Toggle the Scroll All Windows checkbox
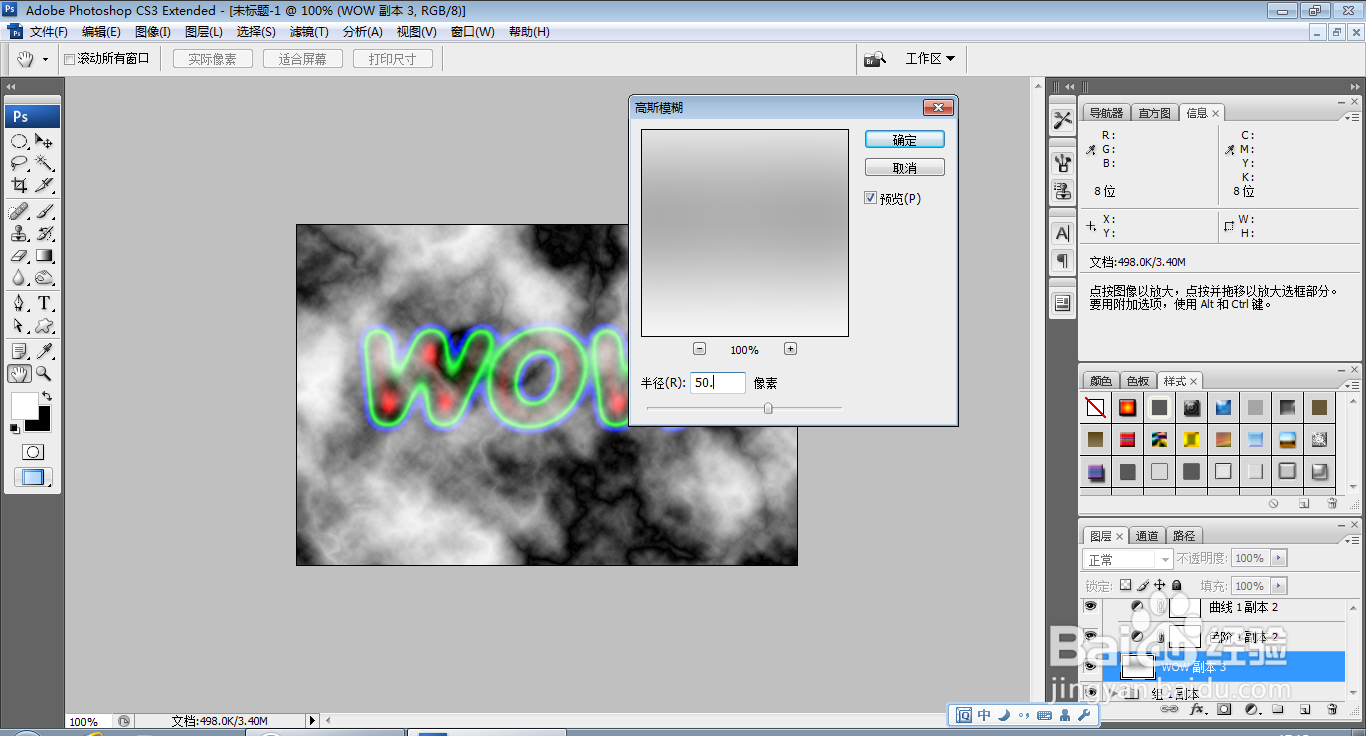1366x736 pixels. click(70, 59)
